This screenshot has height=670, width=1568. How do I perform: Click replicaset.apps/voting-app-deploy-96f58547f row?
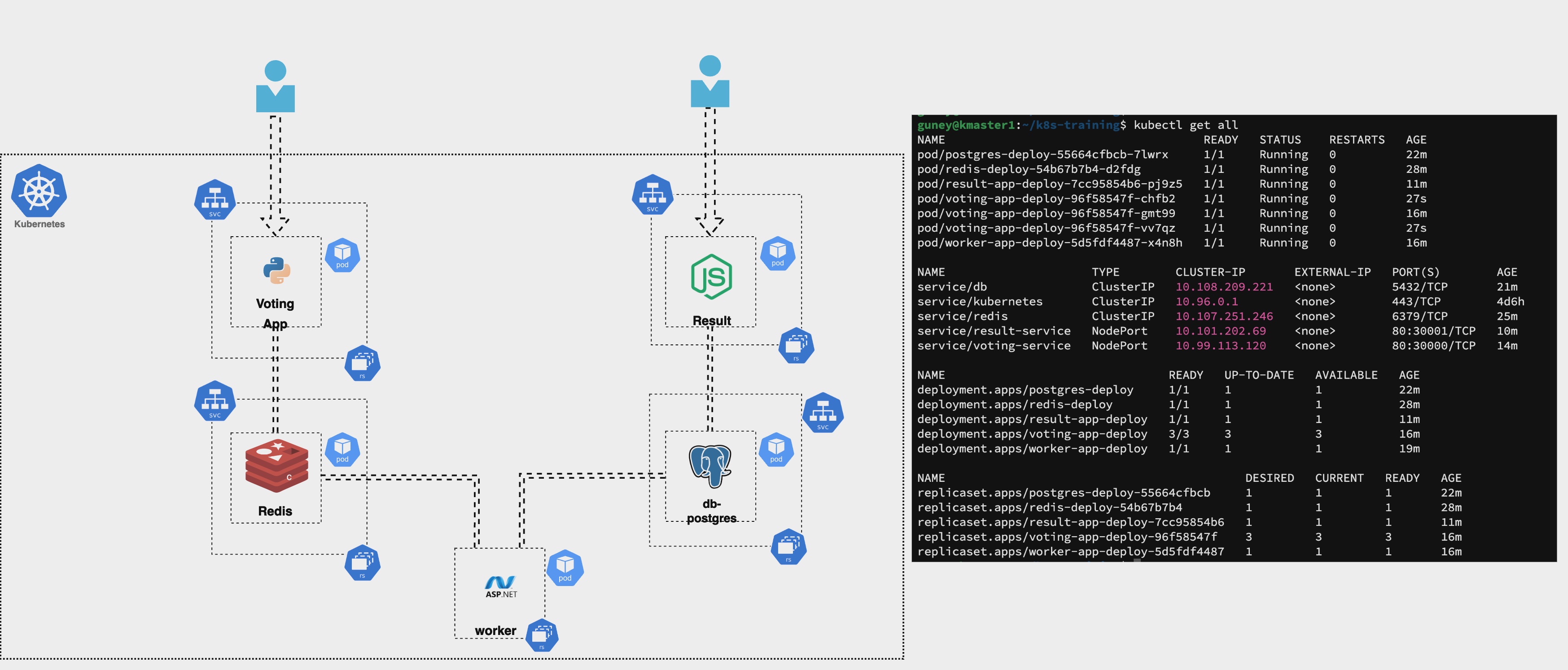(1190, 536)
